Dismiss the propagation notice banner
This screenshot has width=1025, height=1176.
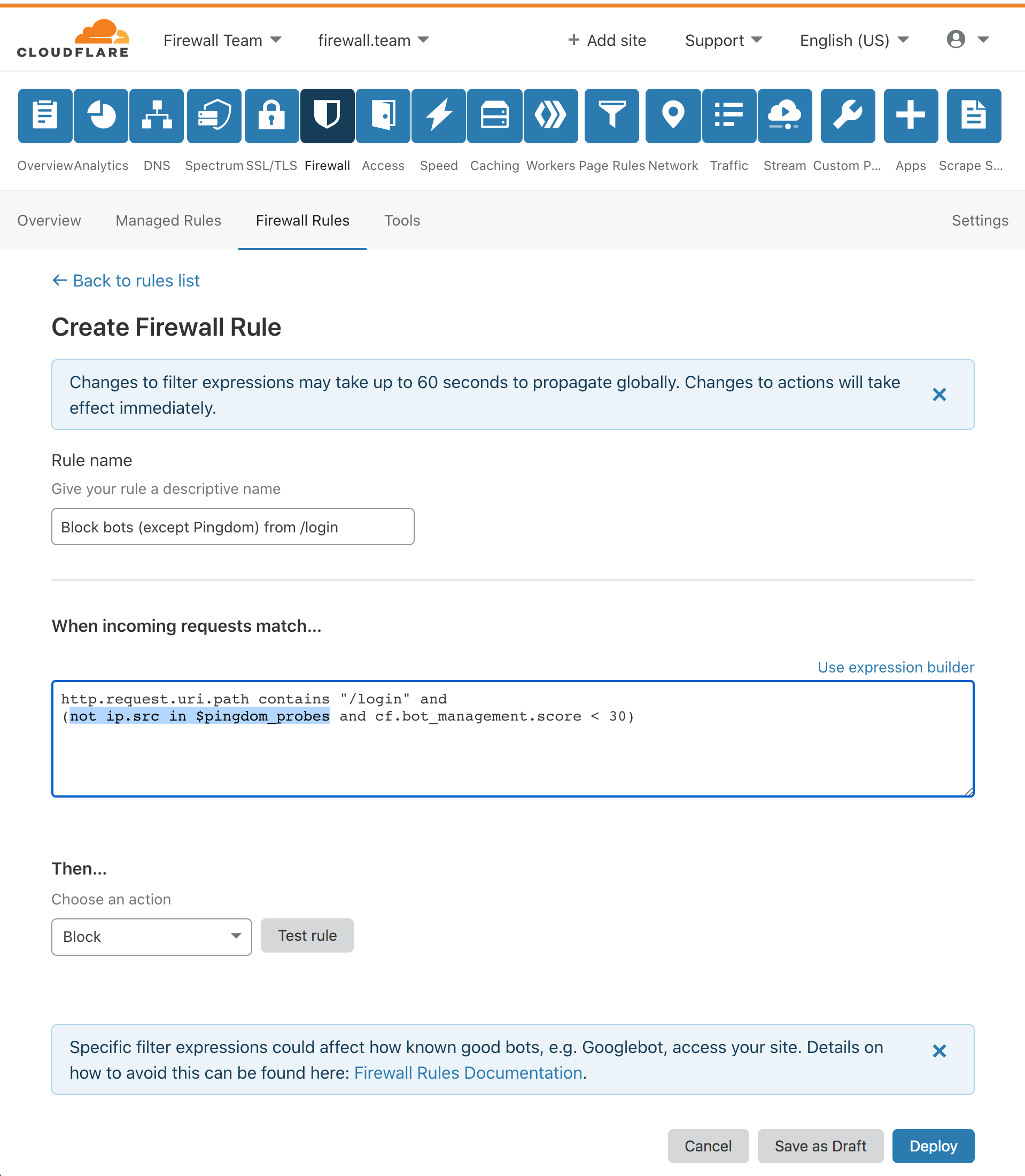click(x=939, y=394)
